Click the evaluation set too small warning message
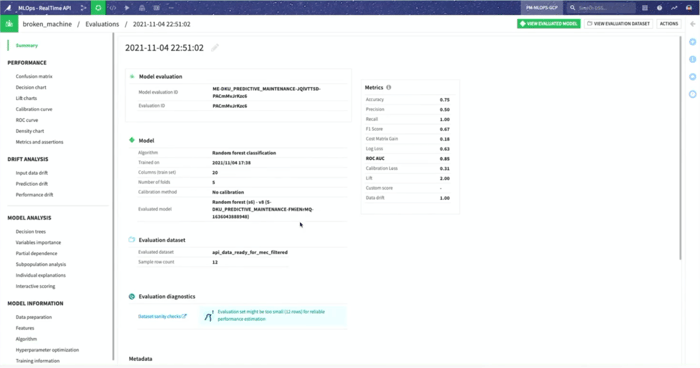 tap(271, 315)
